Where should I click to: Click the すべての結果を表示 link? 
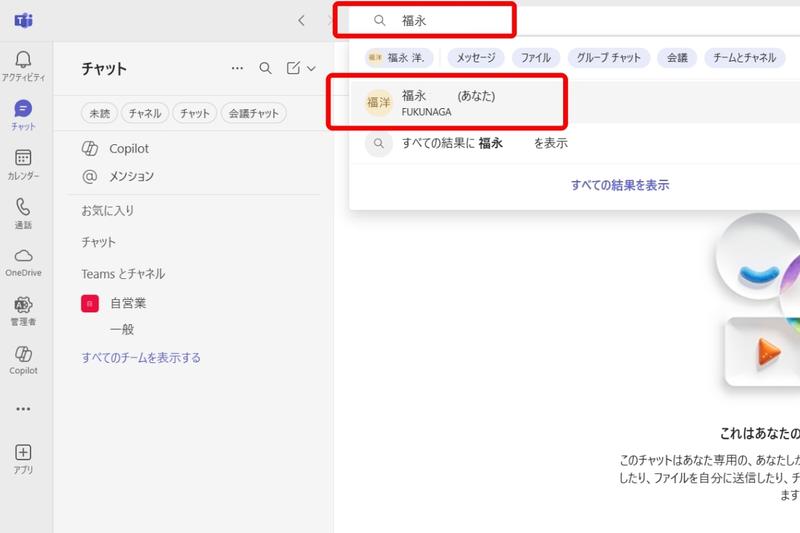point(620,185)
